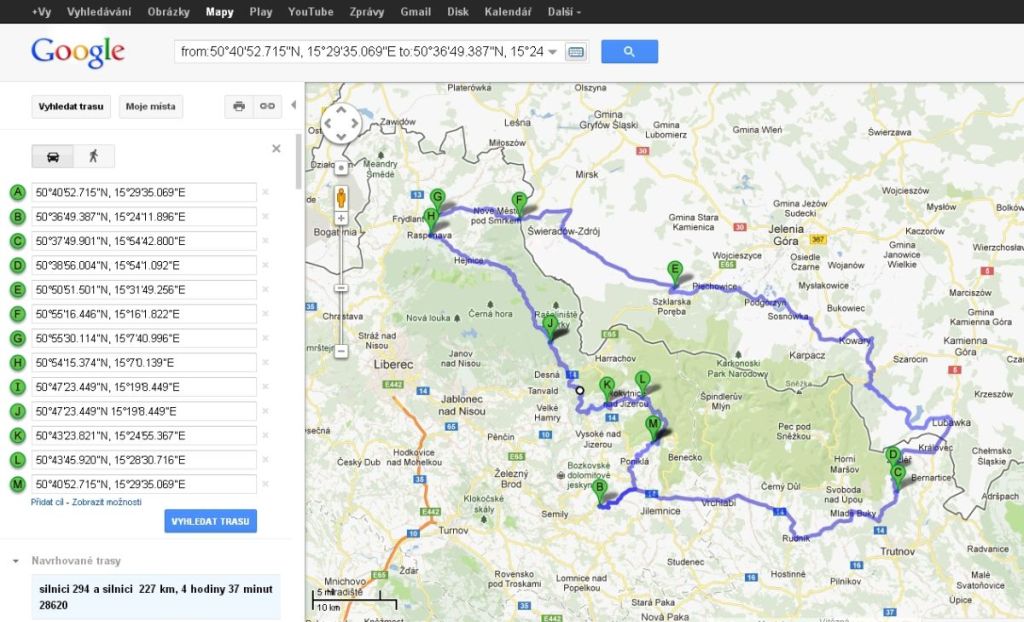Open the Další dropdown in top bar

click(564, 12)
